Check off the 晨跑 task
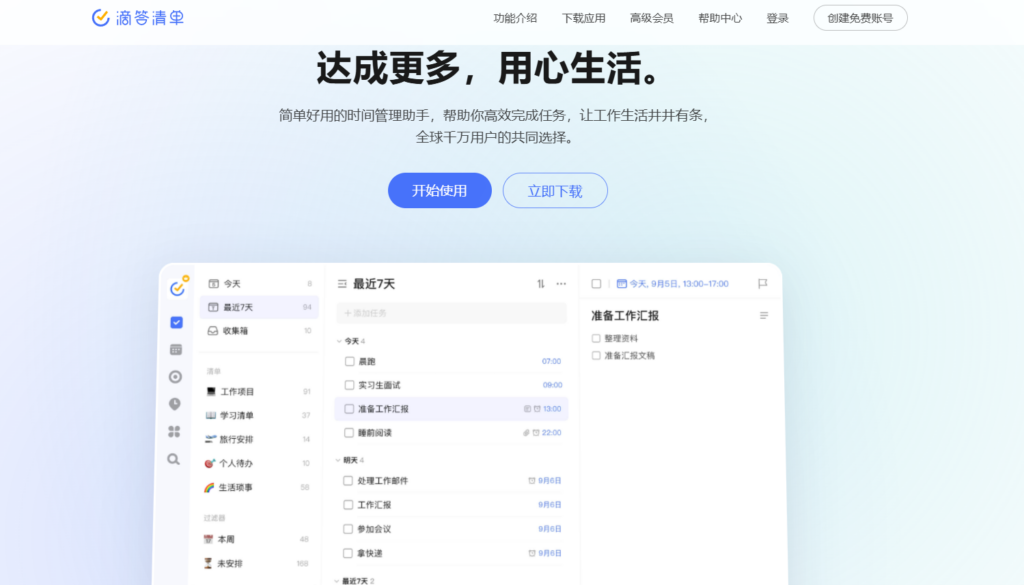 coord(348,361)
